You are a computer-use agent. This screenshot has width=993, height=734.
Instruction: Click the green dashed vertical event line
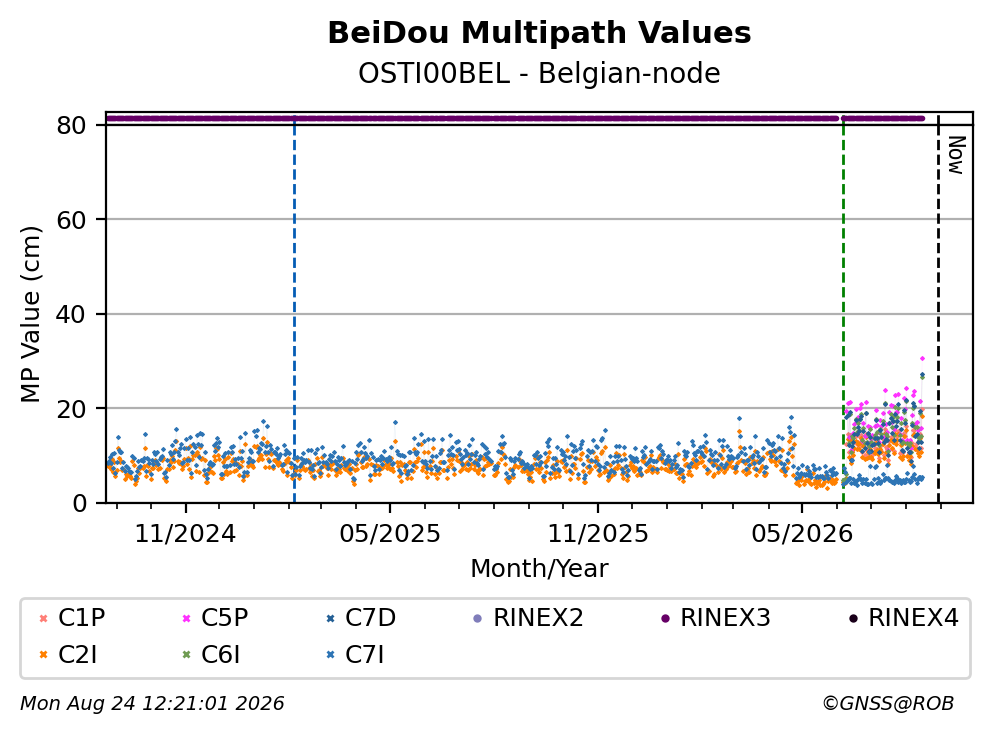[x=844, y=310]
